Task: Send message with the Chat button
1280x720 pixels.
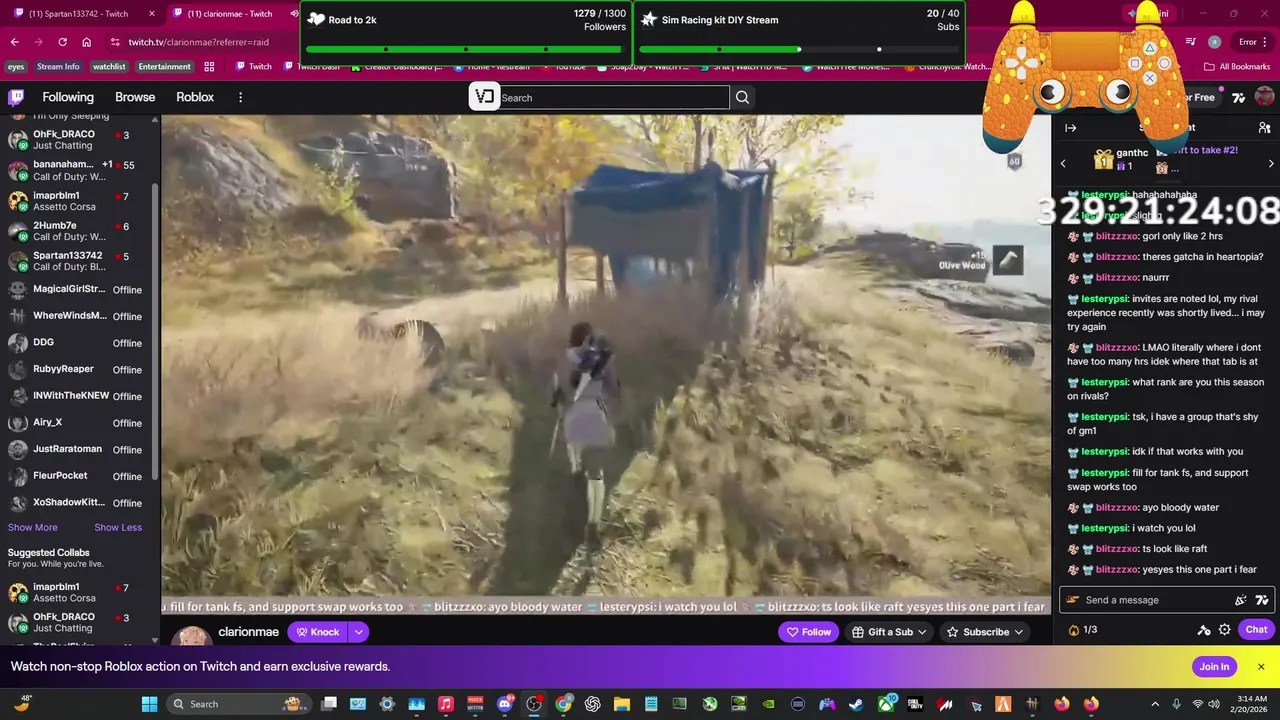Action: [x=1256, y=630]
